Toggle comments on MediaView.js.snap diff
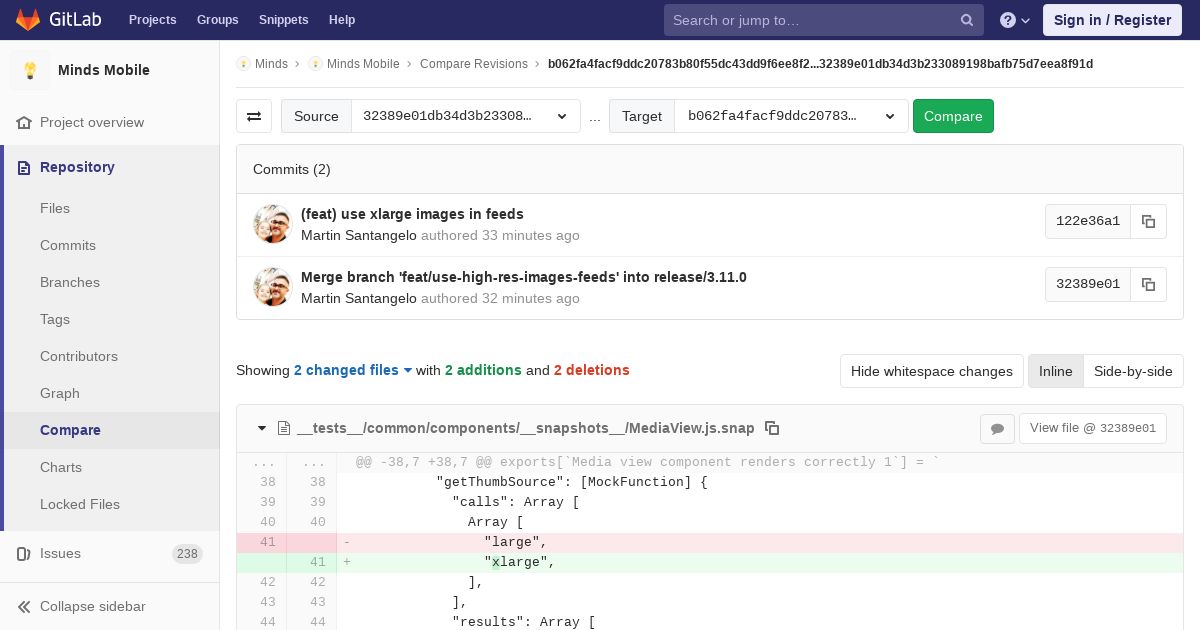Image resolution: width=1200 pixels, height=630 pixels. (997, 428)
